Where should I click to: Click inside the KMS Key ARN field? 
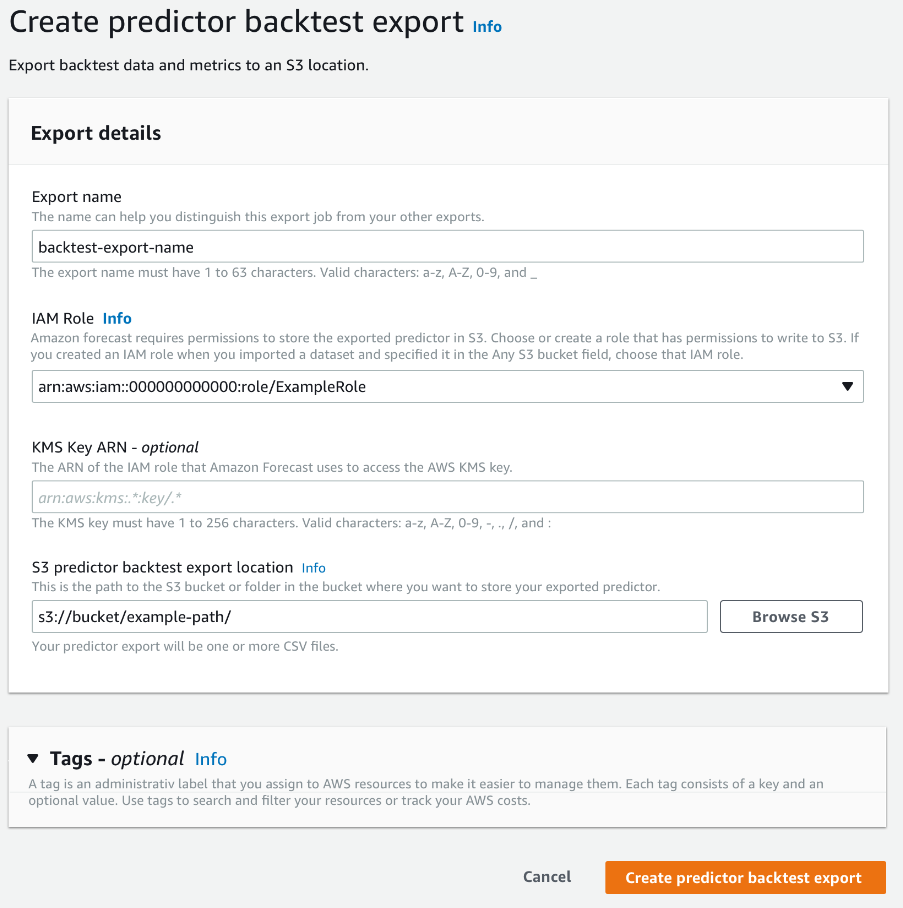pos(448,496)
